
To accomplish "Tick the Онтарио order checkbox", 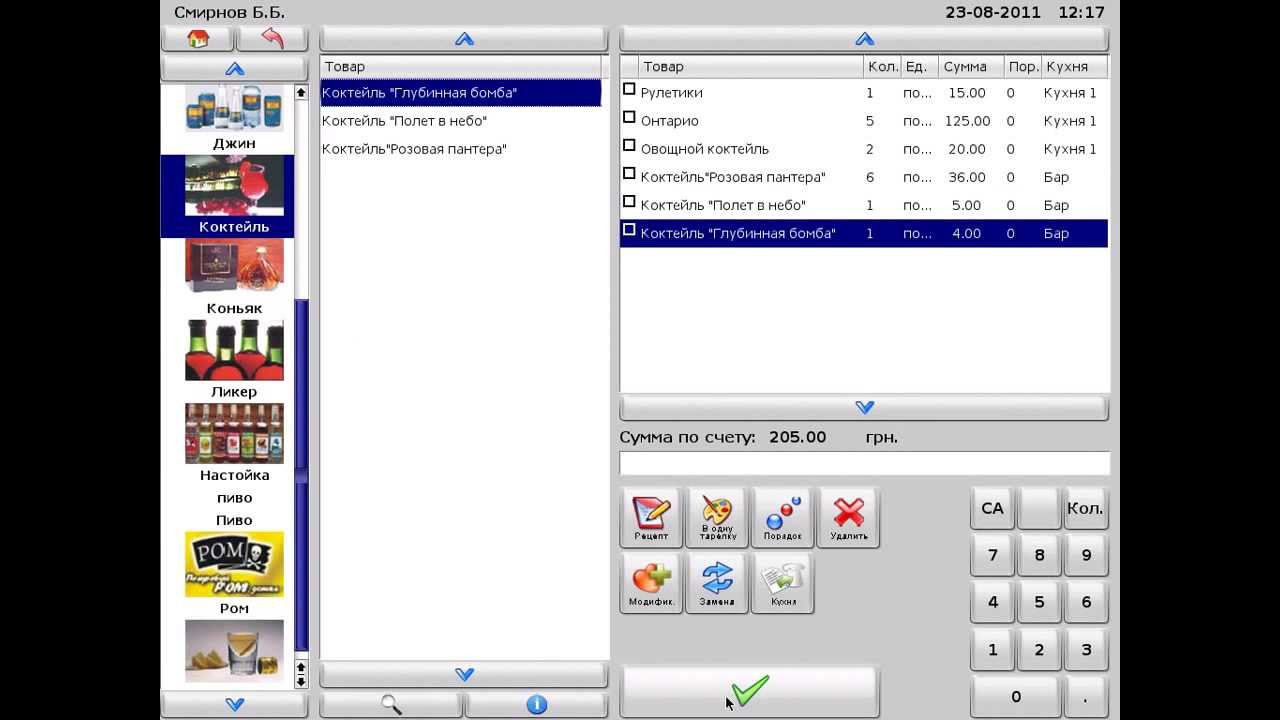I will click(x=629, y=118).
